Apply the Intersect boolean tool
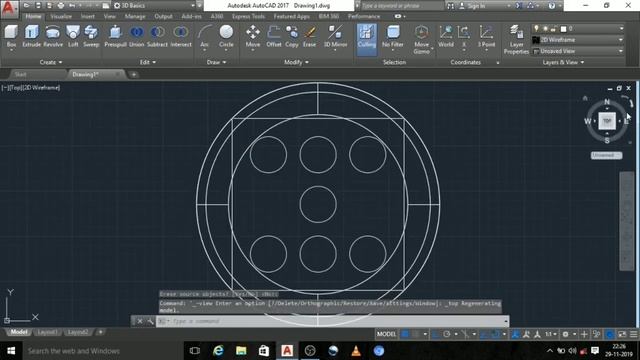 (181, 36)
